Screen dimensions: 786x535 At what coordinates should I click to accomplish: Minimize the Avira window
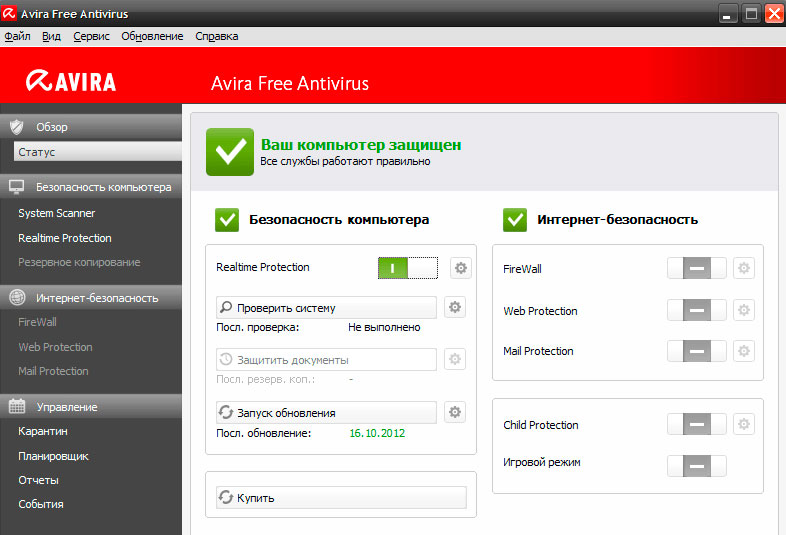point(727,14)
